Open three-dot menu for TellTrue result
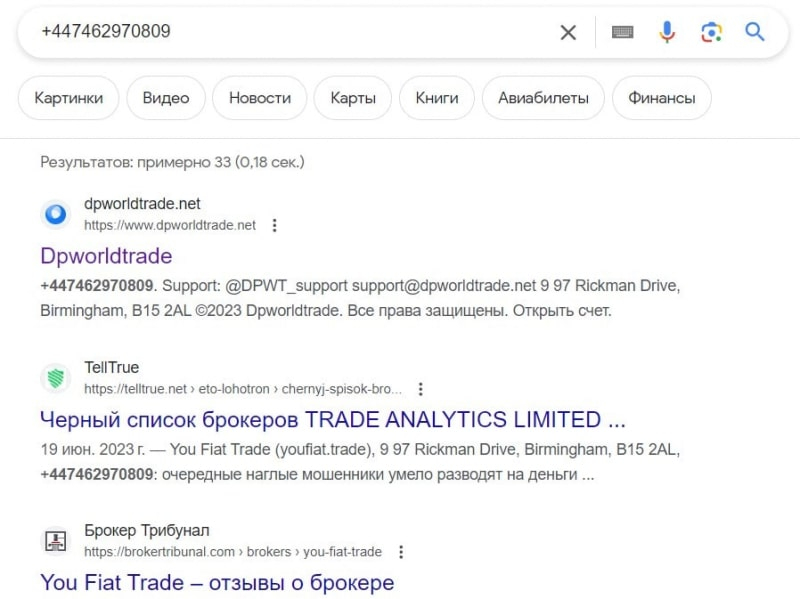Image resolution: width=800 pixels, height=599 pixels. coord(420,389)
